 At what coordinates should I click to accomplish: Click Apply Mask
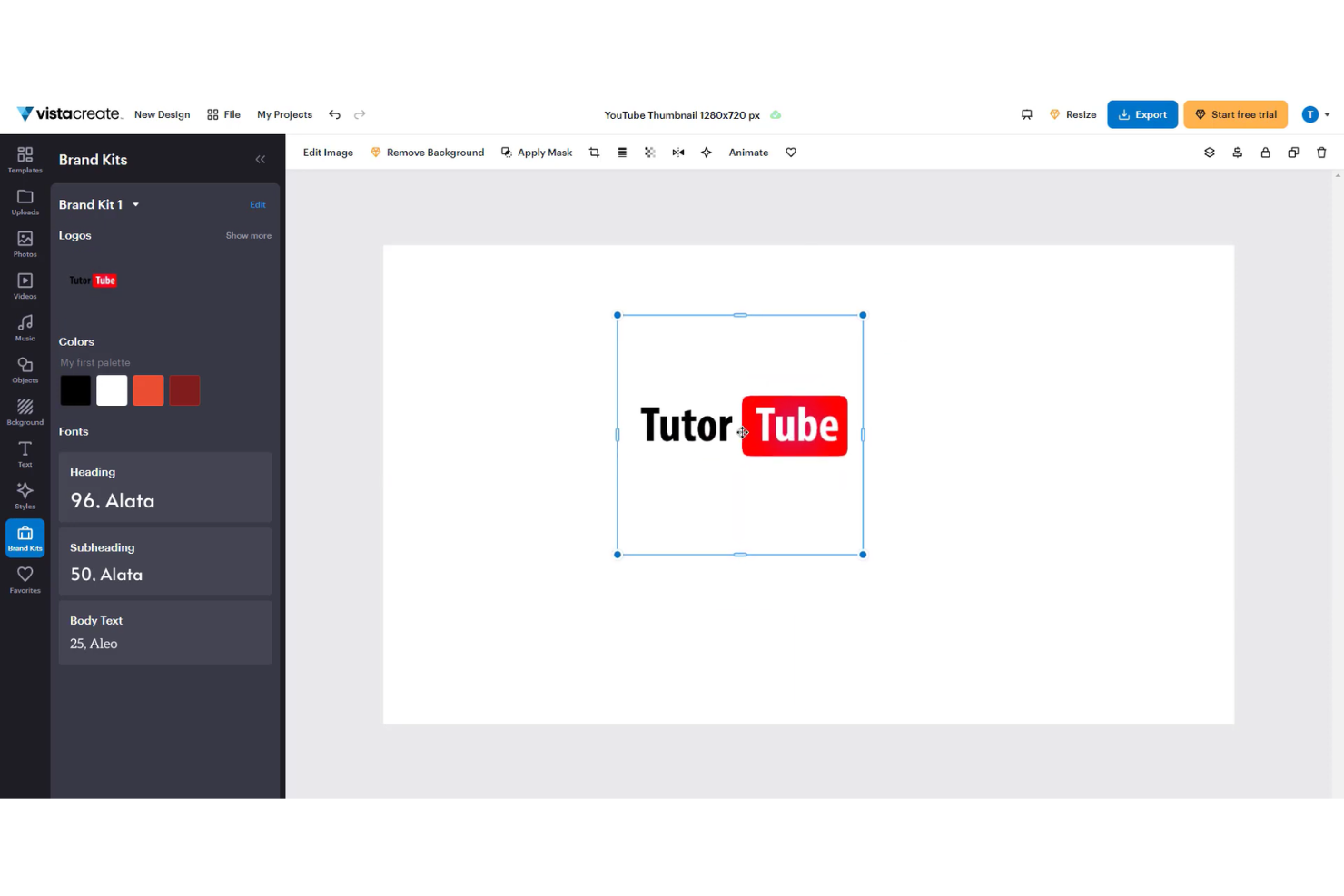(x=537, y=153)
